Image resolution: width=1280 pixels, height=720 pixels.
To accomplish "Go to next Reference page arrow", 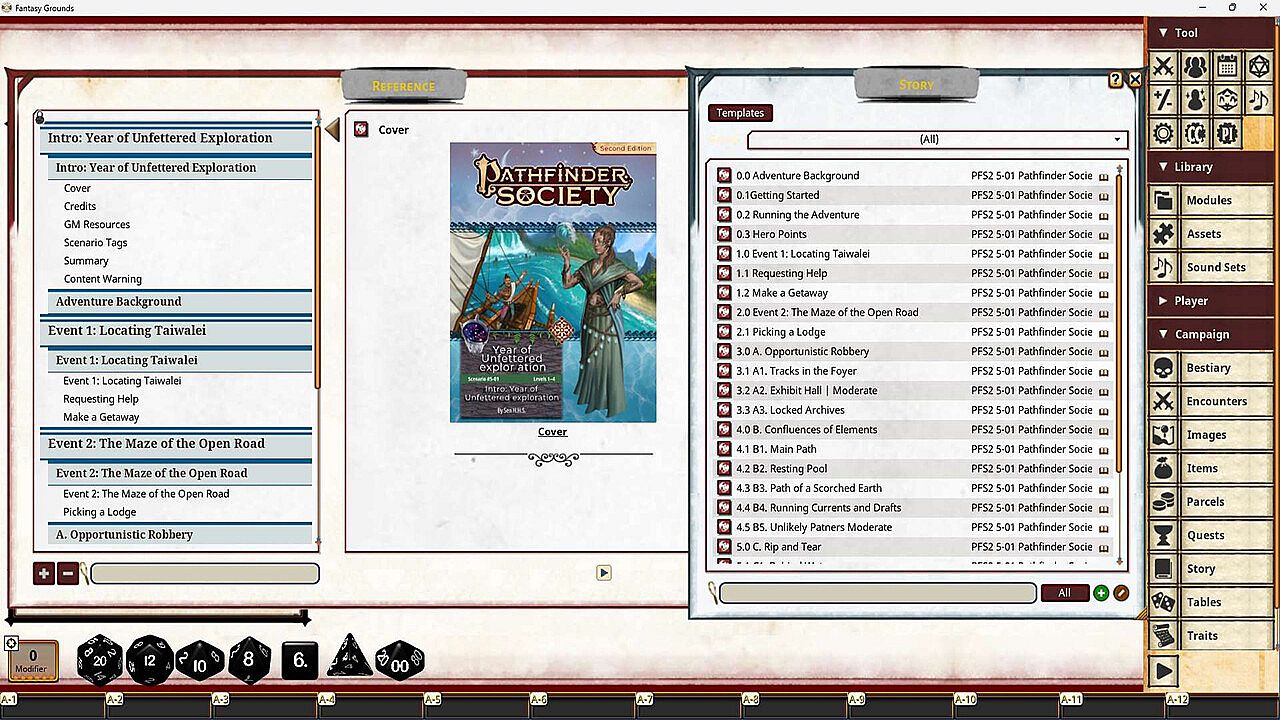I will [x=603, y=573].
